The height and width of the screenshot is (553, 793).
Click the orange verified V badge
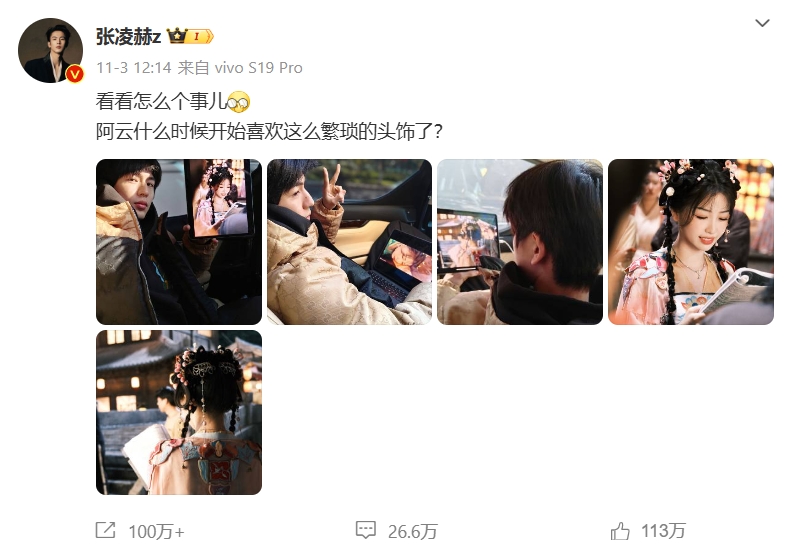(75, 74)
